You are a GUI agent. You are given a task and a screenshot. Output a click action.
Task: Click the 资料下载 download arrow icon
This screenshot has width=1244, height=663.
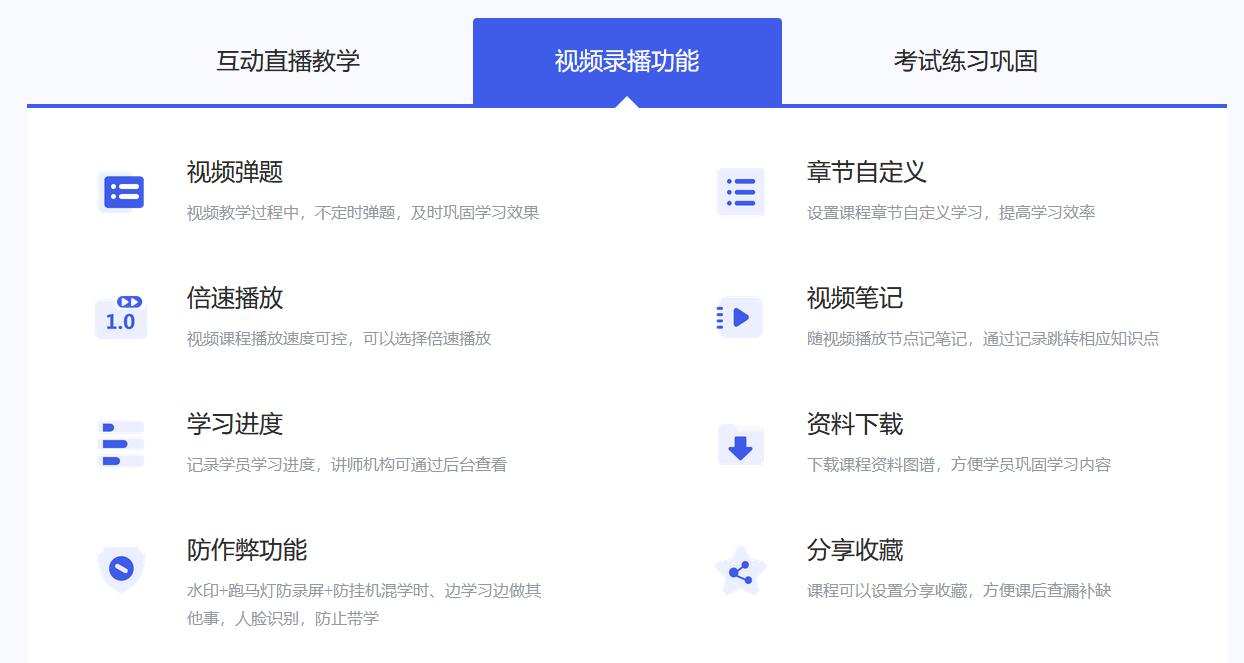coord(740,444)
